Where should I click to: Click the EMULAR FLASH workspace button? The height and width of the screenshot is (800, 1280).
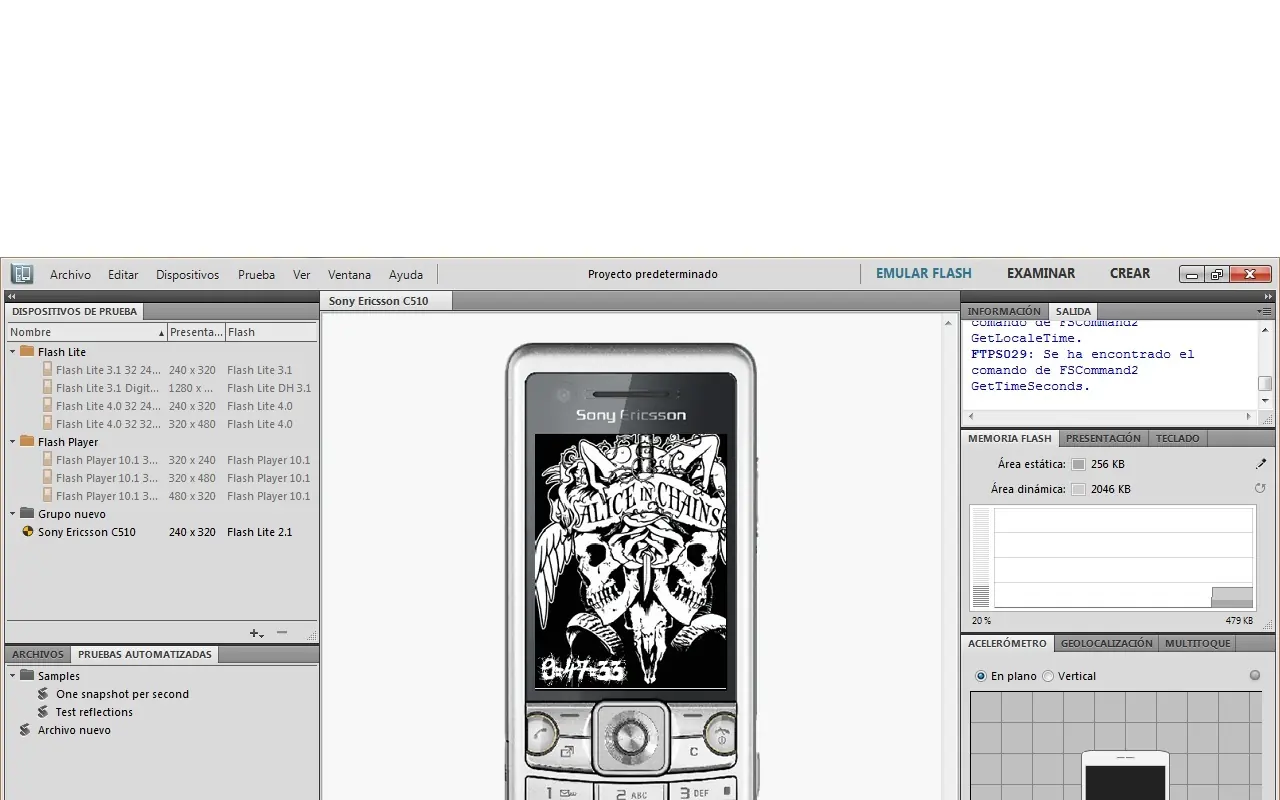924,273
